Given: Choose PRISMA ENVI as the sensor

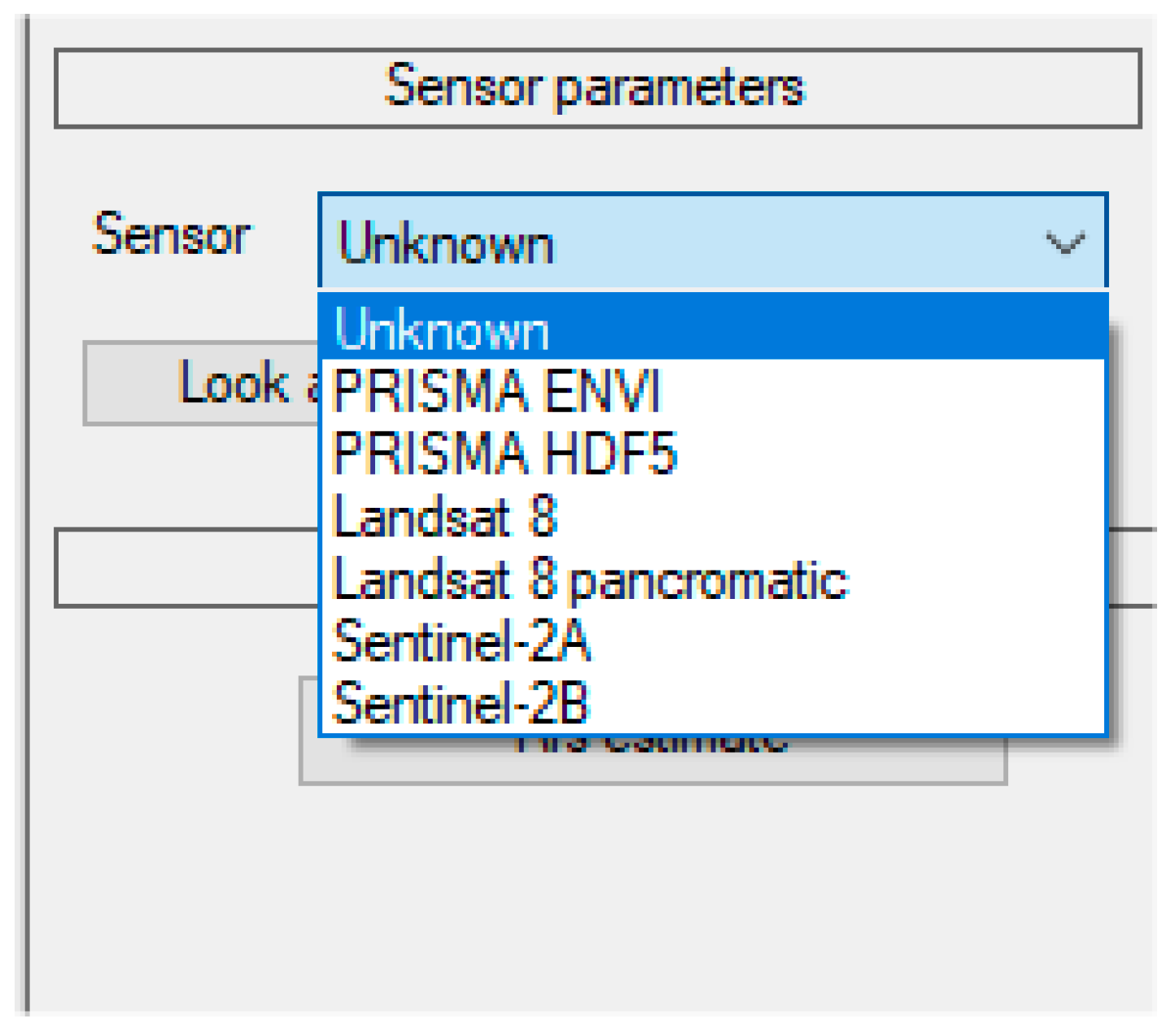Looking at the screenshot, I should [496, 391].
